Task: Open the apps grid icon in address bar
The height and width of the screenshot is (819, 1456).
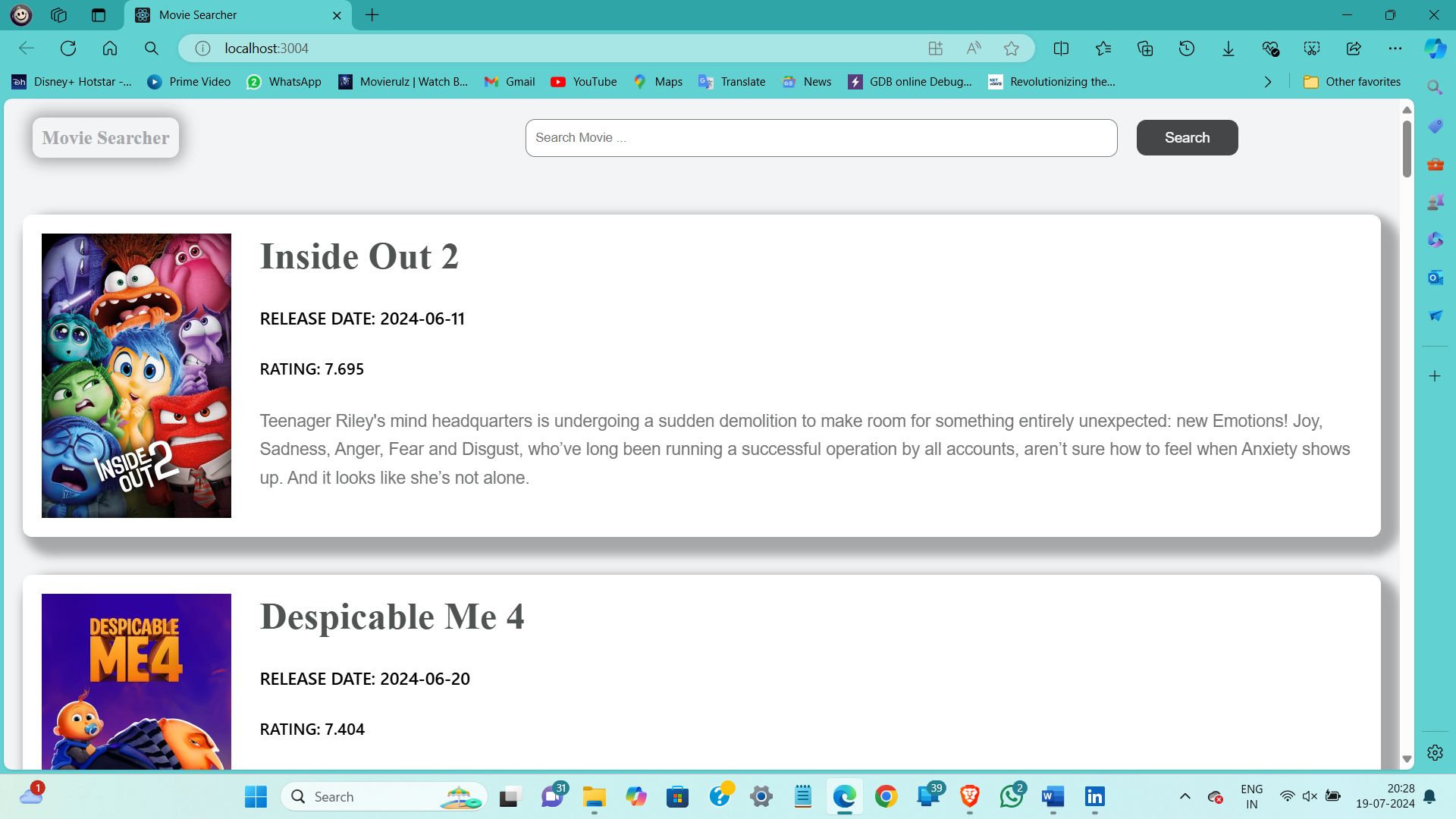Action: pos(936,49)
